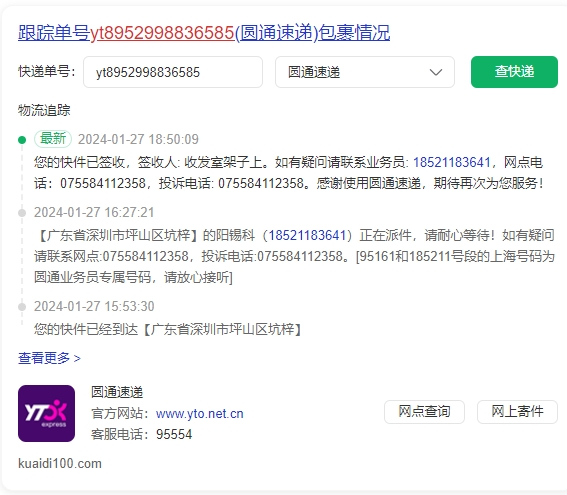Open the tracking title link yt8952998836585
The height and width of the screenshot is (495, 567).
[x=162, y=33]
